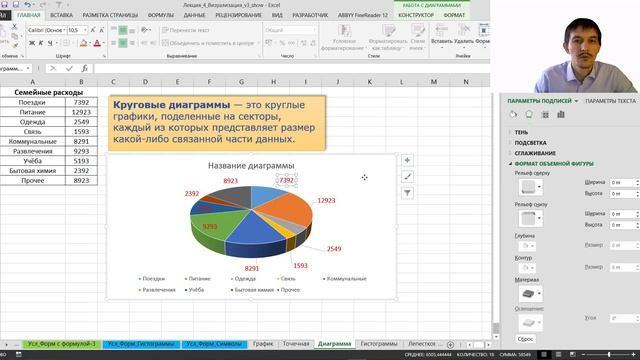Viewport: 640px width, 360px height.
Task: Open chart styles brush button
Action: click(407, 177)
